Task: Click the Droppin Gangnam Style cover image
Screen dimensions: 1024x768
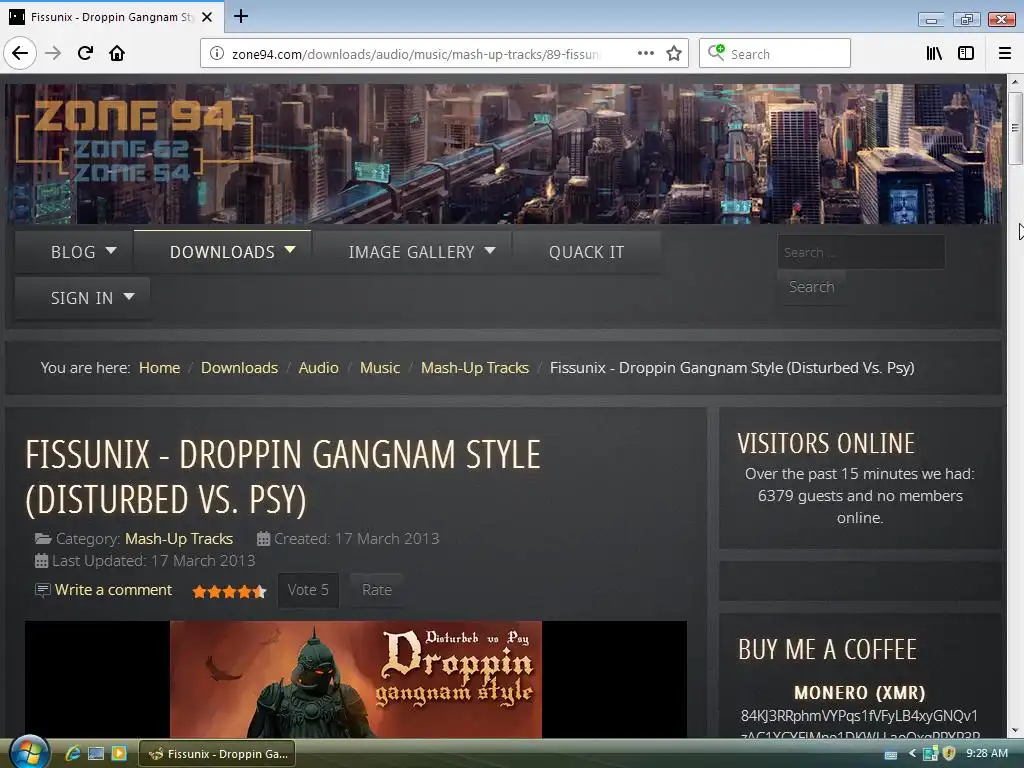Action: pyautogui.click(x=356, y=679)
